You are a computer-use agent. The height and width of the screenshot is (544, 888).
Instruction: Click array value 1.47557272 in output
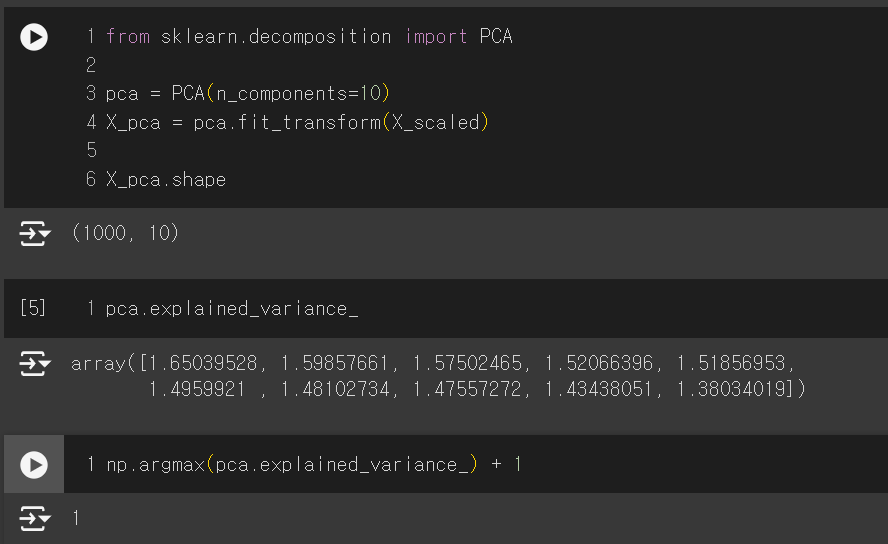[x=467, y=389]
